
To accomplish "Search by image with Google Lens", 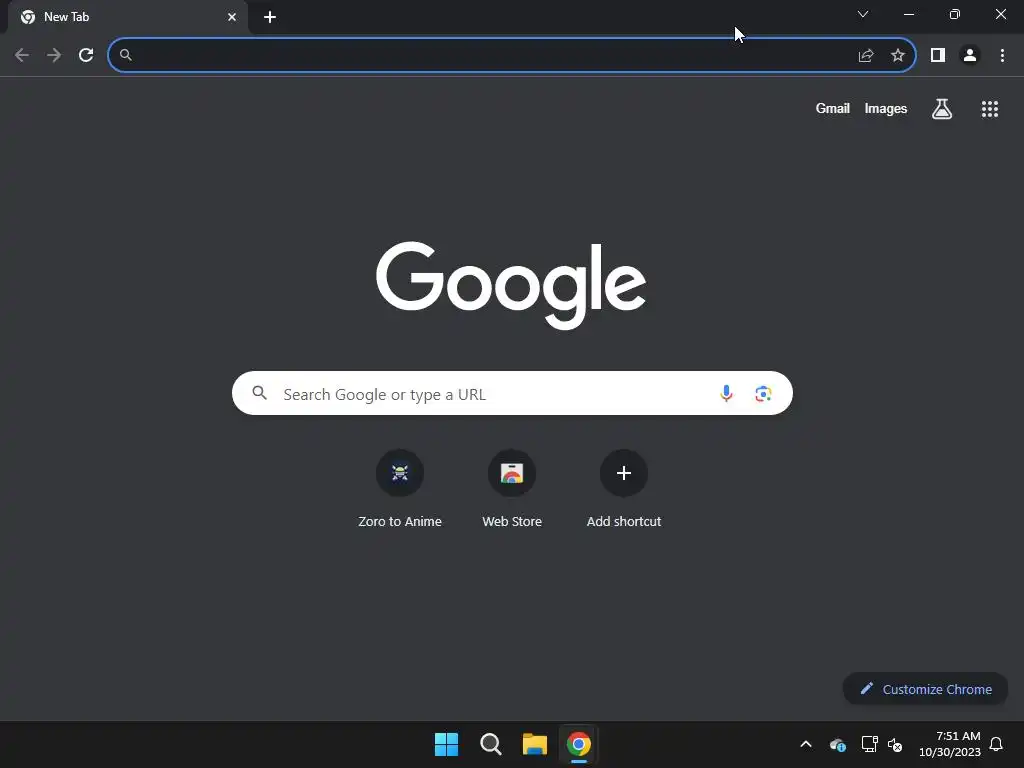I will point(763,394).
